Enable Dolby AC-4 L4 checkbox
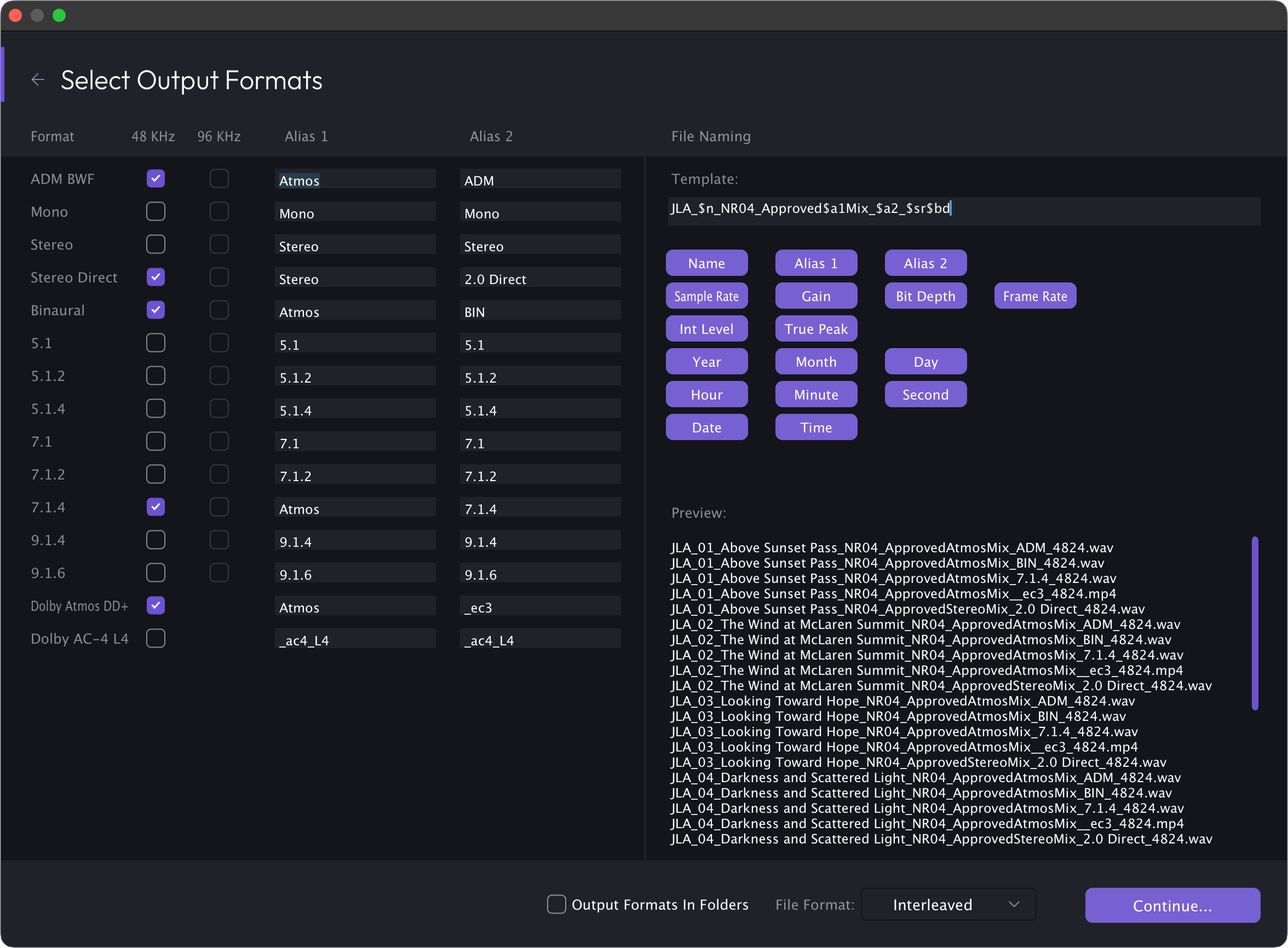This screenshot has width=1288, height=948. (x=156, y=639)
